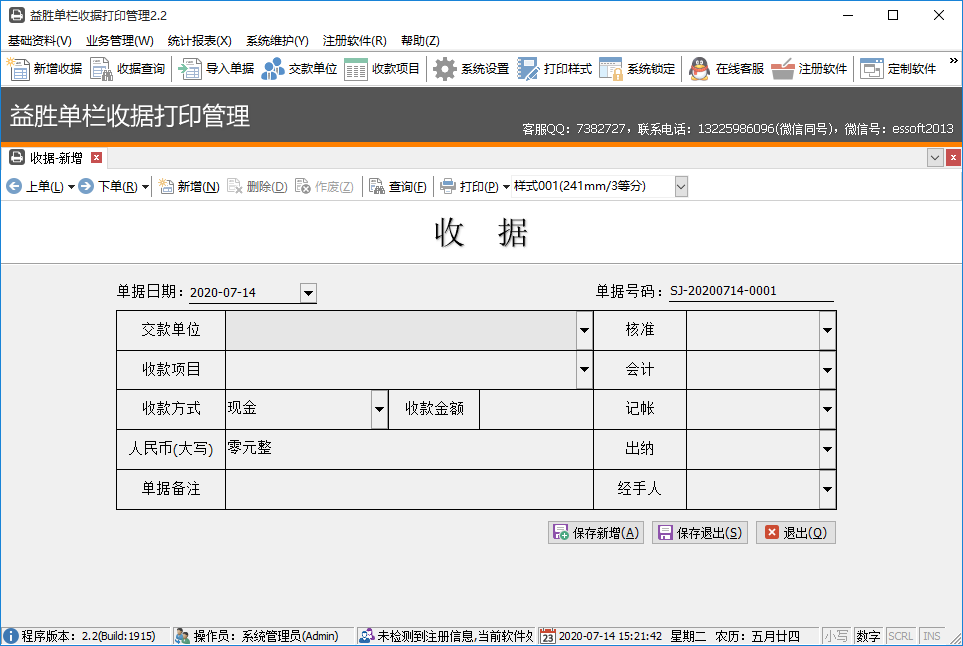The image size is (963, 646).
Task: Close all tabs with far-right red X
Action: (x=953, y=158)
